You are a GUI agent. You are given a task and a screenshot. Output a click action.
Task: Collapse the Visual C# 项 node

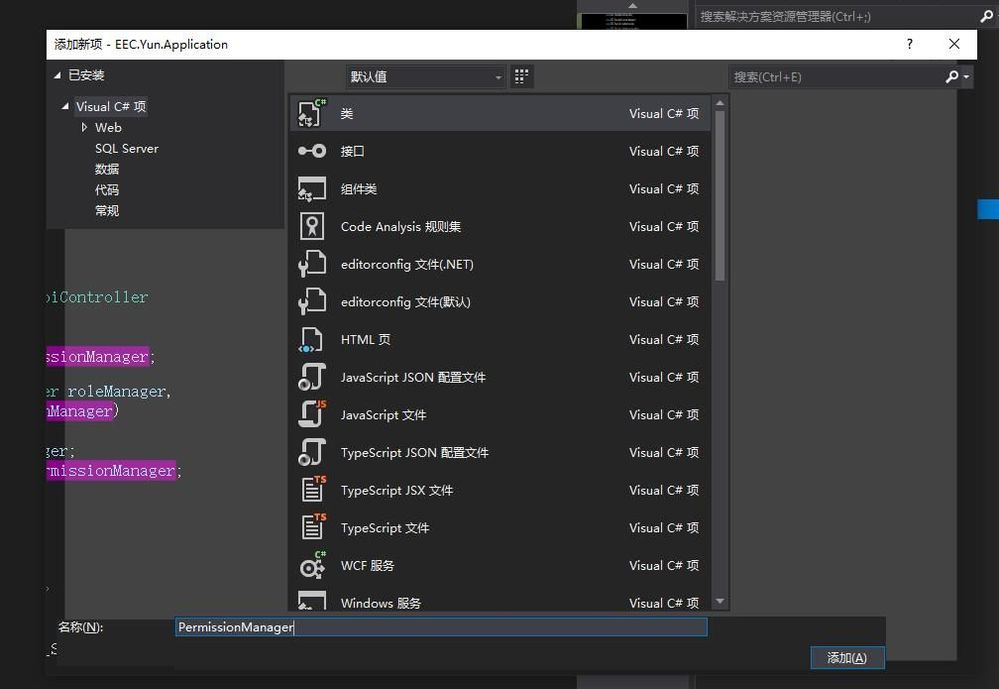click(x=65, y=106)
